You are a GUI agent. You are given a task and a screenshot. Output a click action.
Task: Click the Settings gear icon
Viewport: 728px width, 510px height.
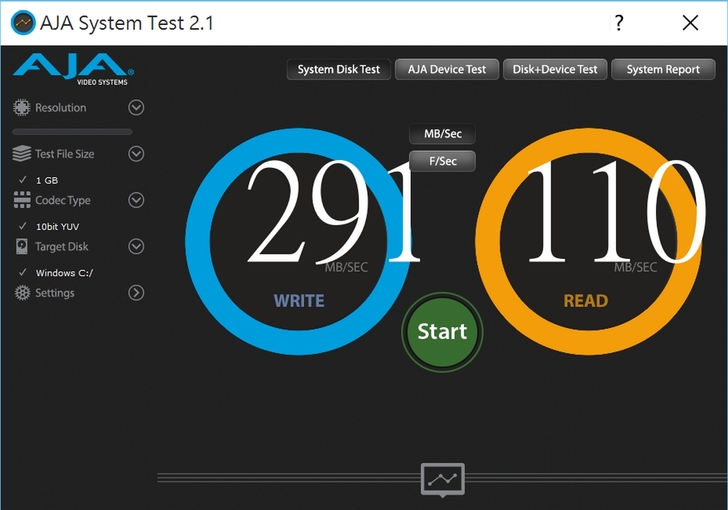[x=22, y=293]
